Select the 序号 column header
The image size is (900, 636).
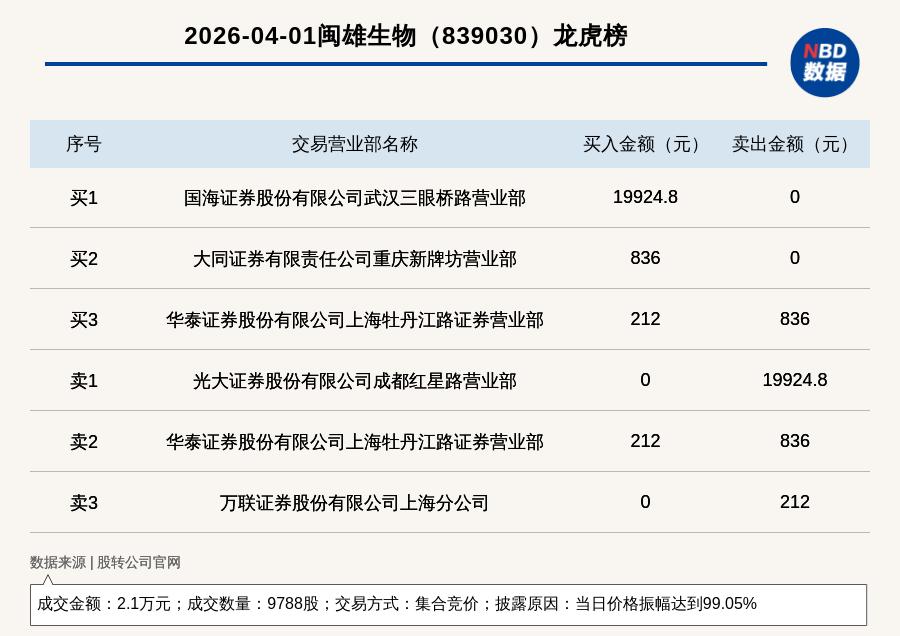[84, 144]
